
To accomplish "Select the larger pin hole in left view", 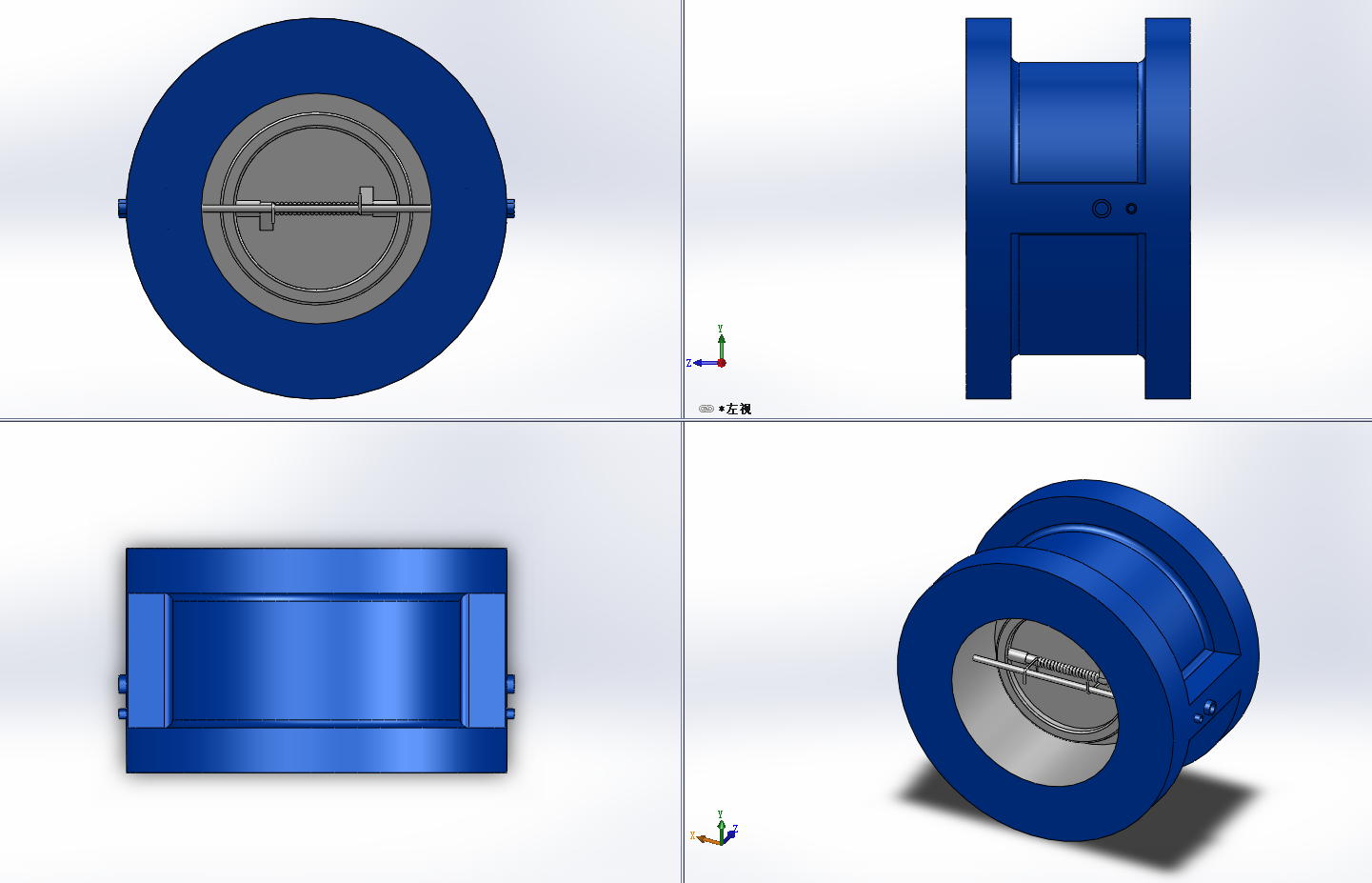I will (1102, 209).
